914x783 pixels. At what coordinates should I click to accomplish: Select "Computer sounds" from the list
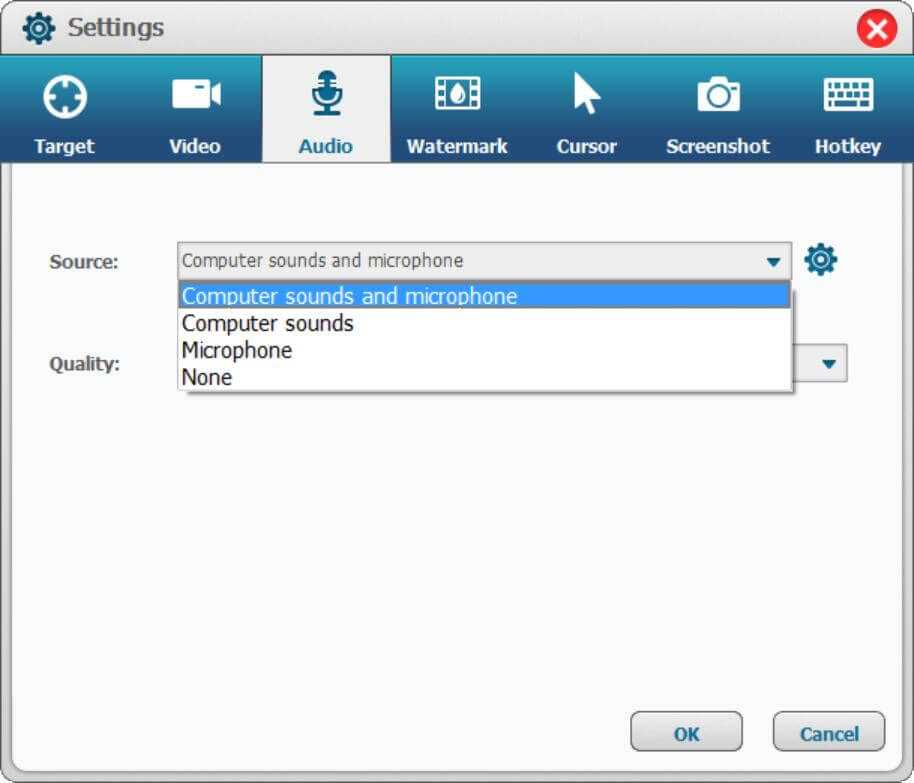[x=268, y=324]
